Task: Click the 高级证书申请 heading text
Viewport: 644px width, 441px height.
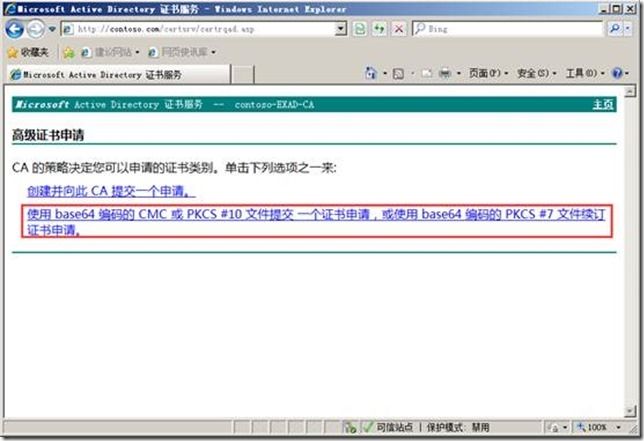Action: click(x=48, y=135)
